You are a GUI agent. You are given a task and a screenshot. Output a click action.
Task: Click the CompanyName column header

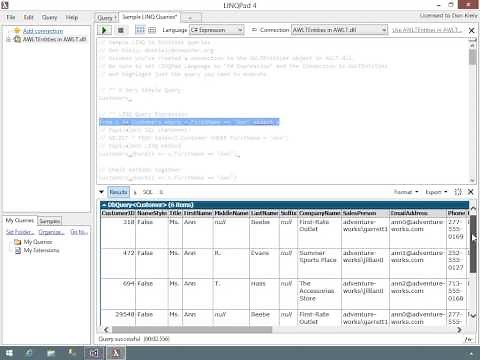319,213
